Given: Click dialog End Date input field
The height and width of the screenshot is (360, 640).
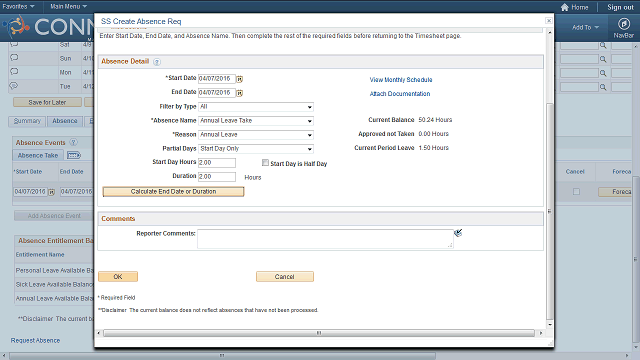Looking at the screenshot, I should pyautogui.click(x=217, y=93).
